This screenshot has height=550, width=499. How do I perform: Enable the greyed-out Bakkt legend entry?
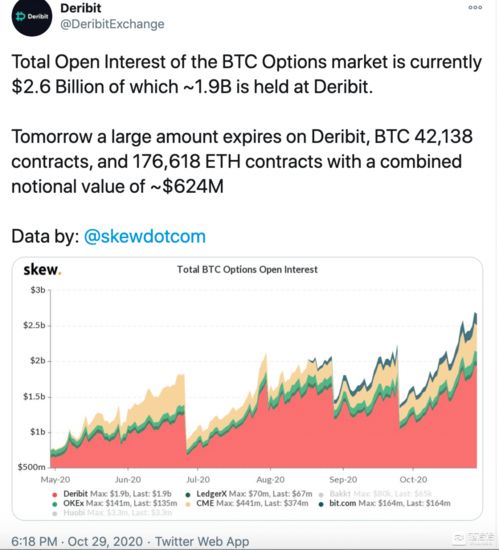375,494
